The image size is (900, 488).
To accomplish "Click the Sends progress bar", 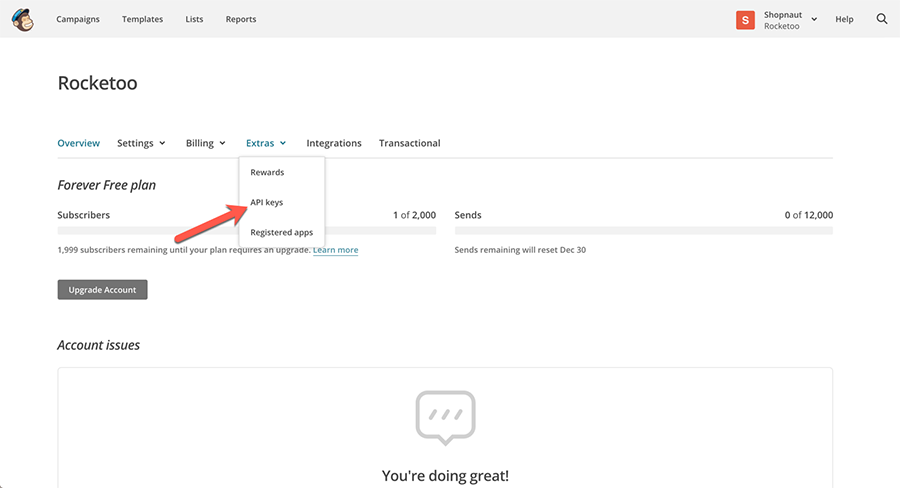I will click(643, 231).
